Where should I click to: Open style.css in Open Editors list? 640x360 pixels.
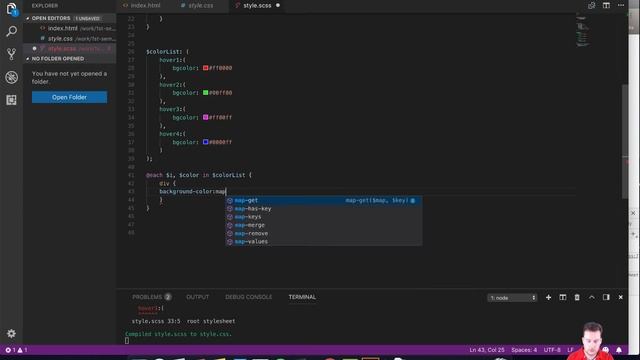[69, 38]
